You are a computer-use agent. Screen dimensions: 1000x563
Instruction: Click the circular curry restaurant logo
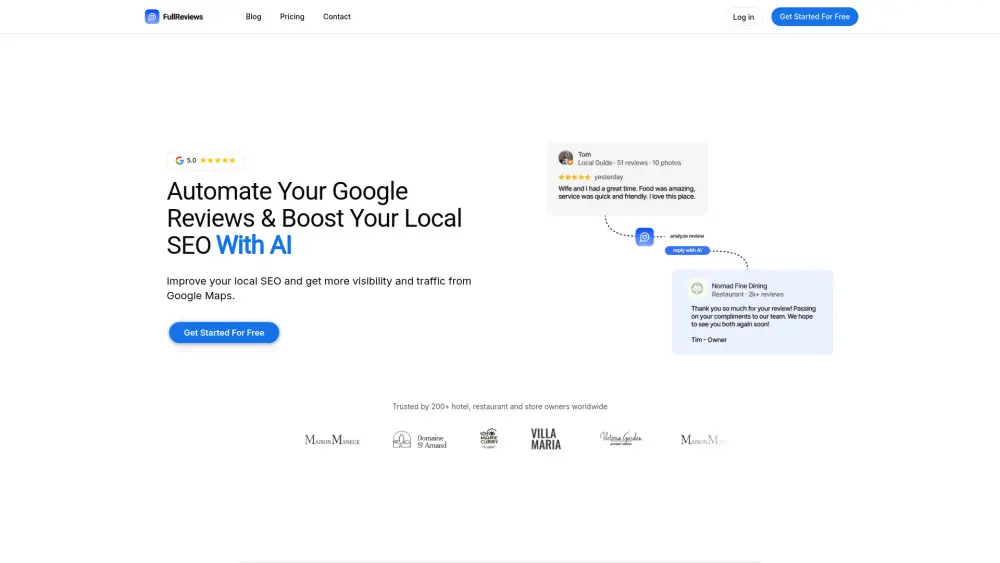coord(488,439)
